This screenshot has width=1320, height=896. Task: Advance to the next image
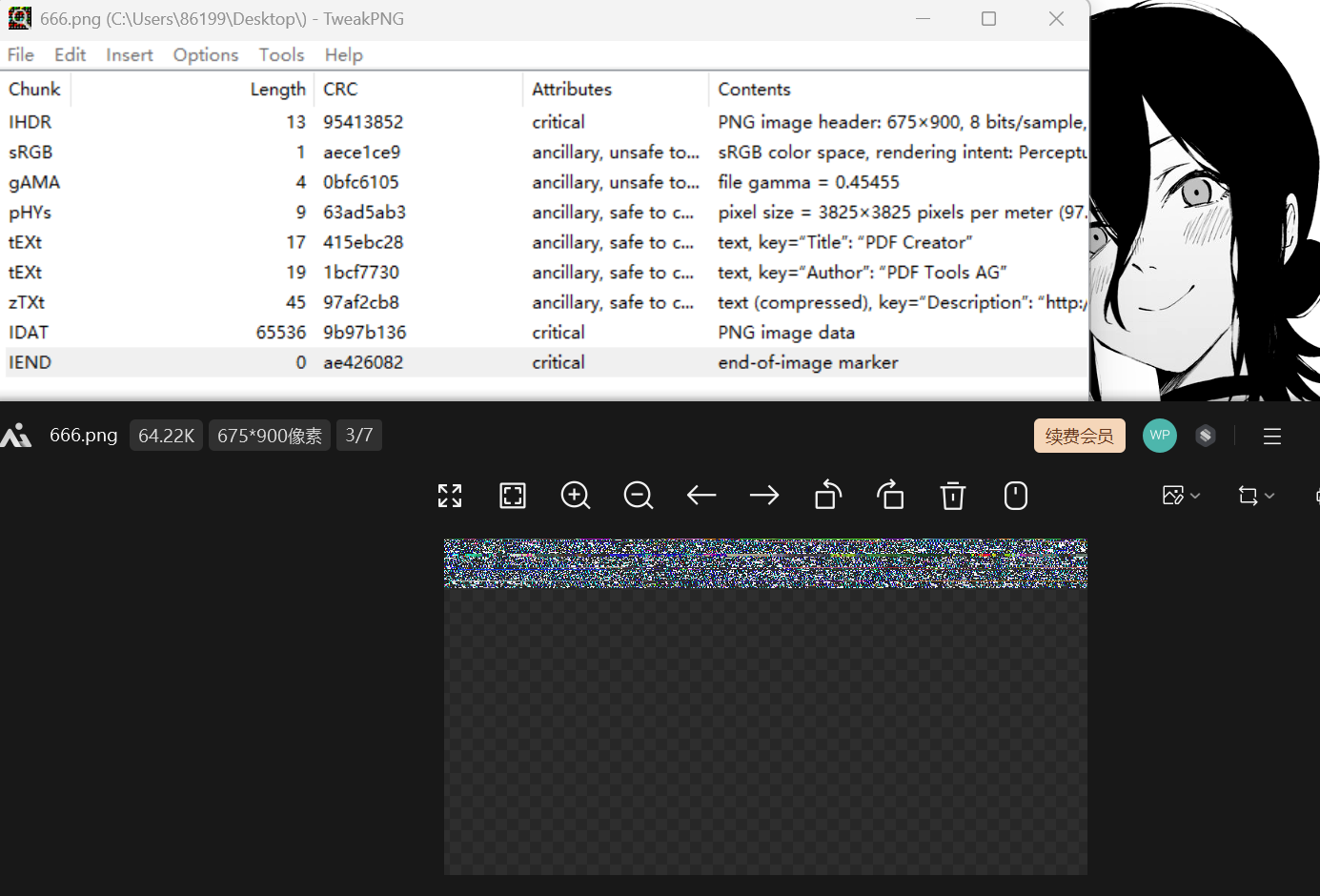tap(764, 496)
